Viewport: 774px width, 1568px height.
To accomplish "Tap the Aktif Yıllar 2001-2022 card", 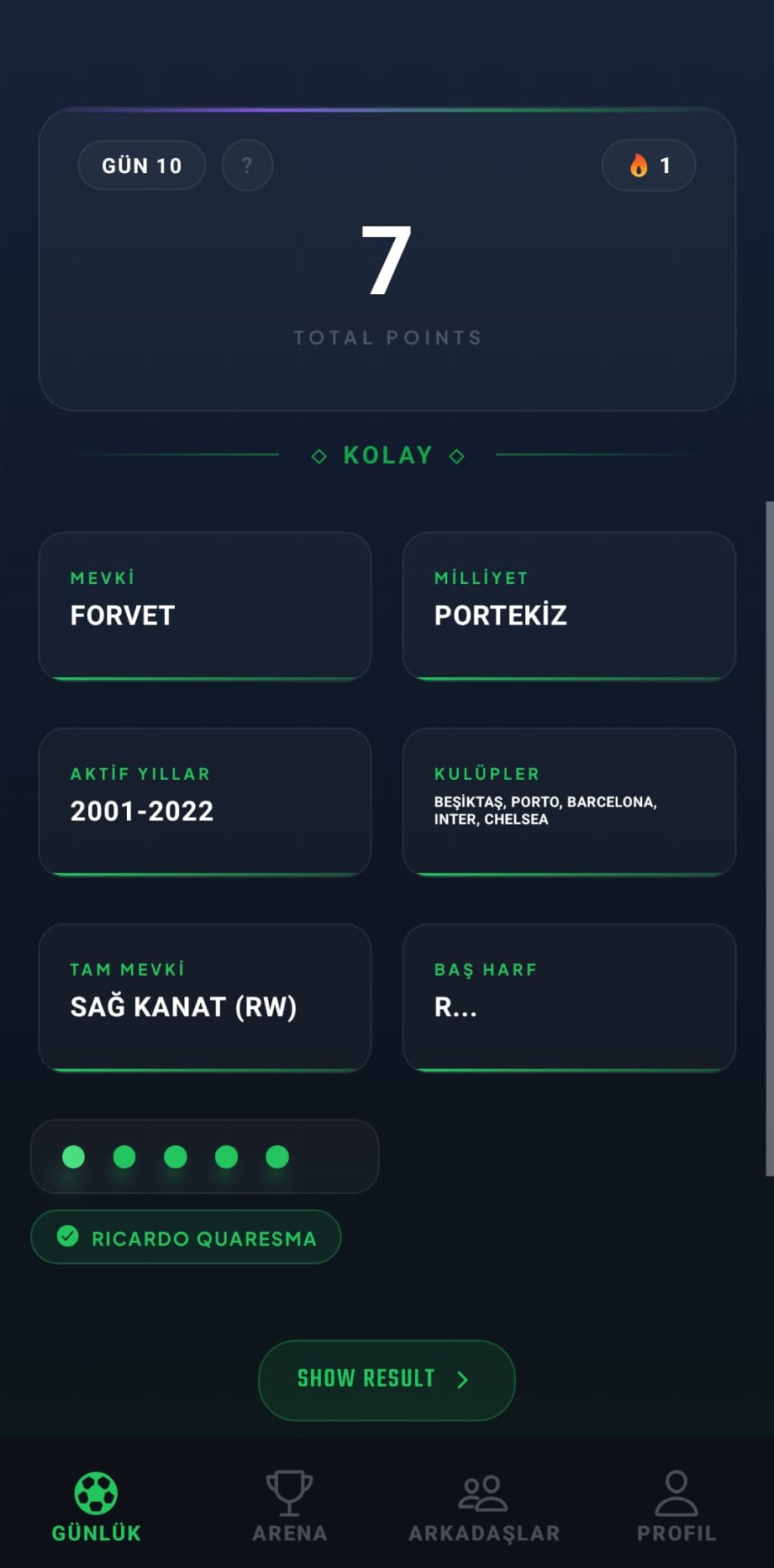I will 205,801.
